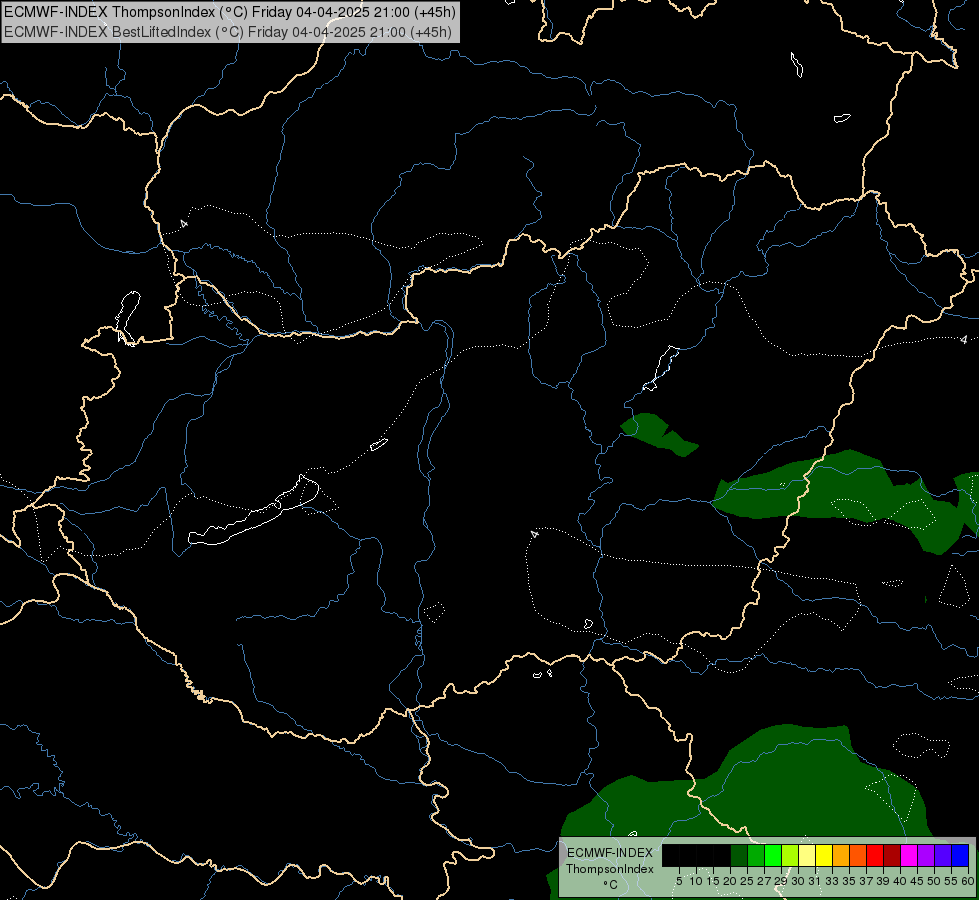This screenshot has height=900, width=979.
Task: Select the pale yellow 30–31 legend swatch
Action: point(807,855)
